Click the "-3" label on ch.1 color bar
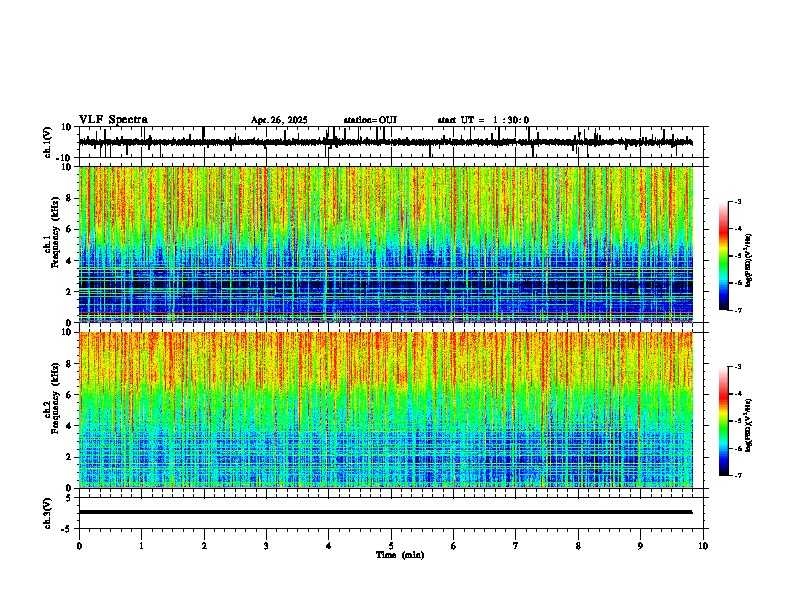Image resolution: width=792 pixels, height=612 pixels. 738,201
